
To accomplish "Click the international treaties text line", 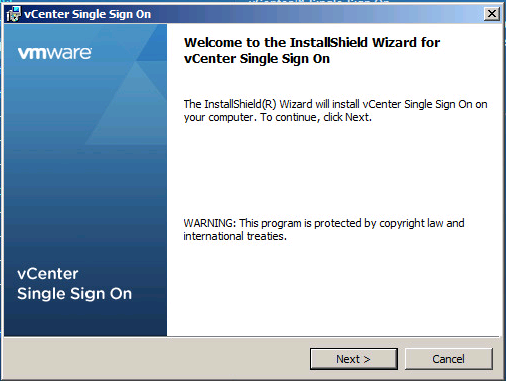I will coord(235,236).
